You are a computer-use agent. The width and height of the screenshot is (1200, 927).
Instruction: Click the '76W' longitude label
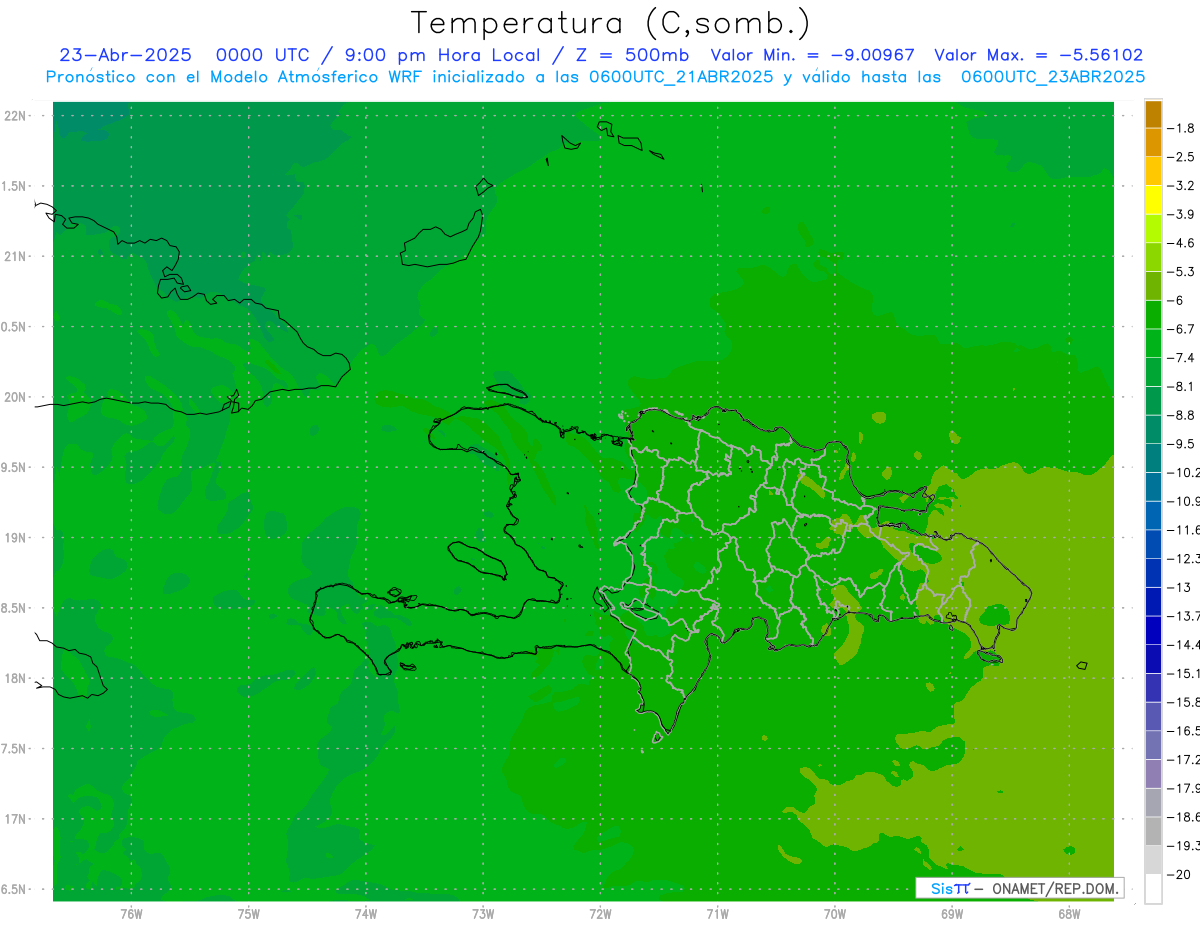[131, 913]
